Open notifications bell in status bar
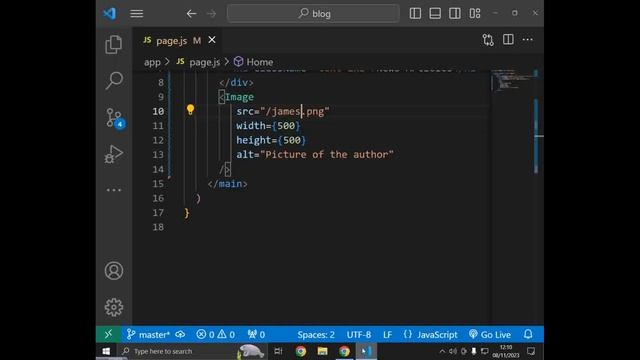This screenshot has width=640, height=360. click(x=528, y=334)
